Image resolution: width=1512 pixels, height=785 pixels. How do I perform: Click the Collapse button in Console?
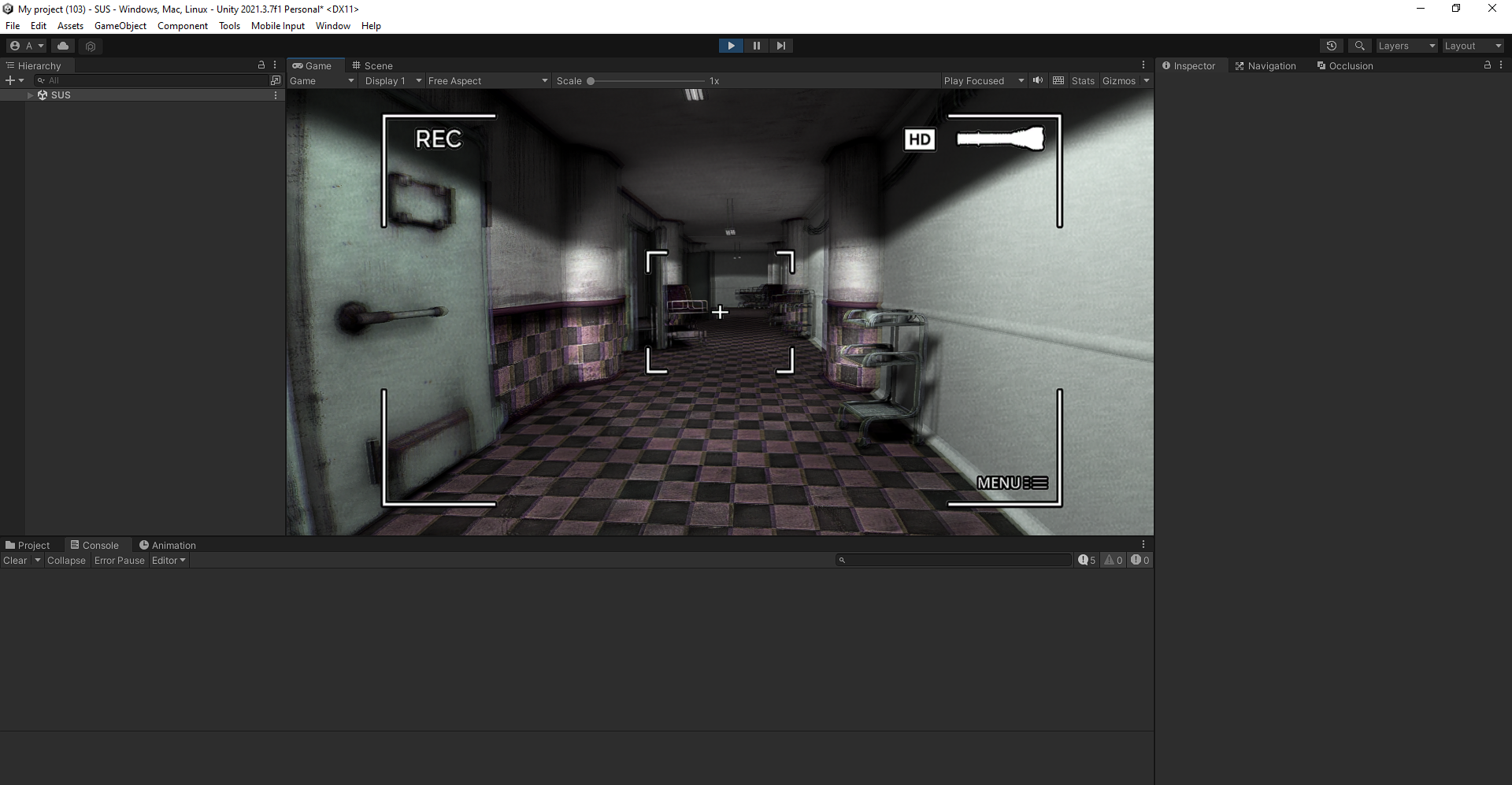click(x=66, y=561)
